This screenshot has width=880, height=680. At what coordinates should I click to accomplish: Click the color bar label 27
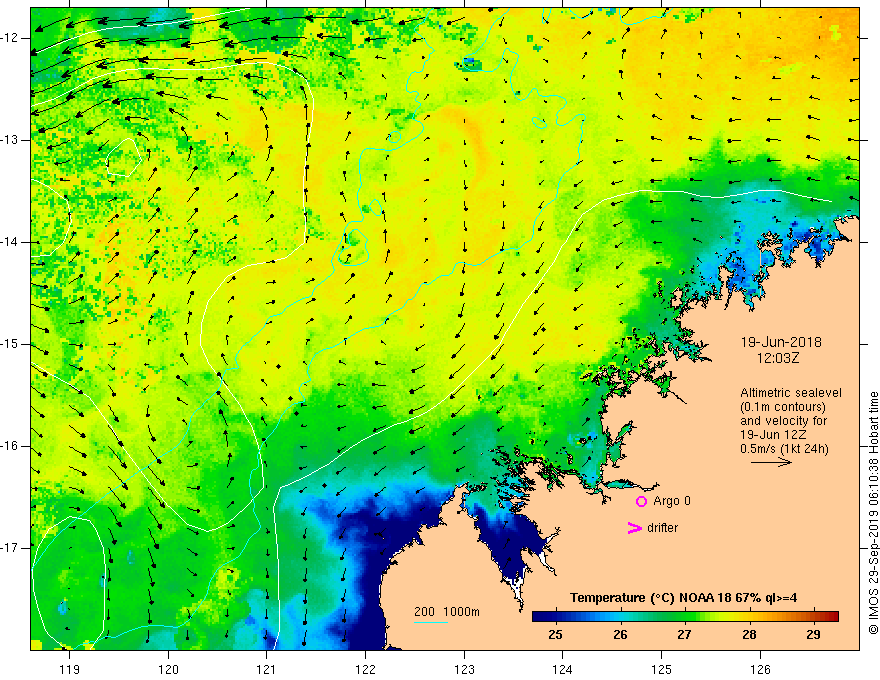pos(684,635)
